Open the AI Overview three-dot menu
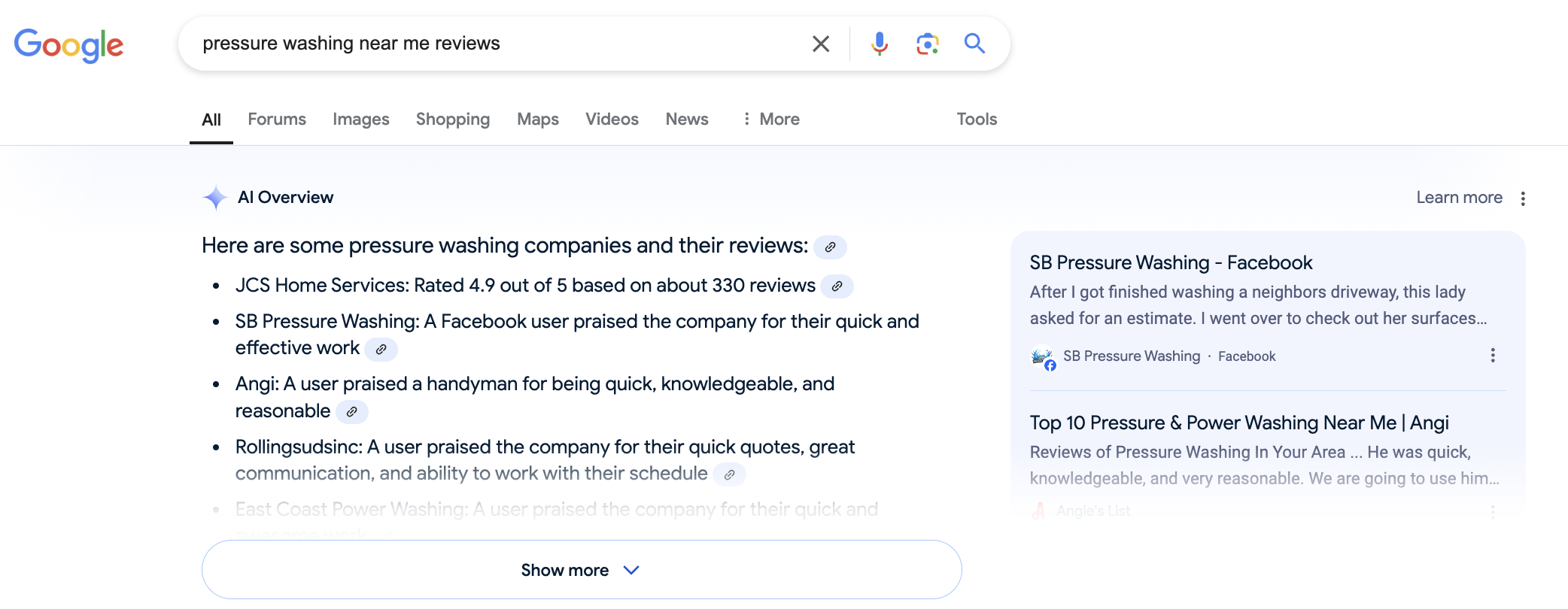1568x609 pixels. point(1523,198)
